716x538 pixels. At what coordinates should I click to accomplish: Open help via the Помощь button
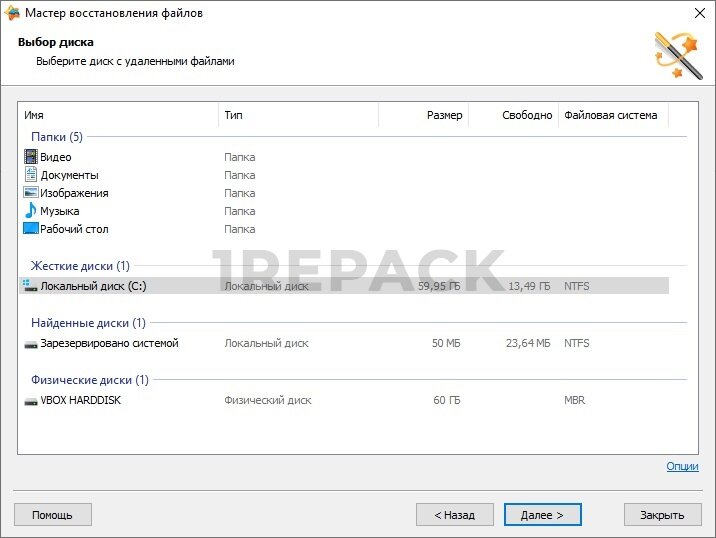pyautogui.click(x=52, y=515)
